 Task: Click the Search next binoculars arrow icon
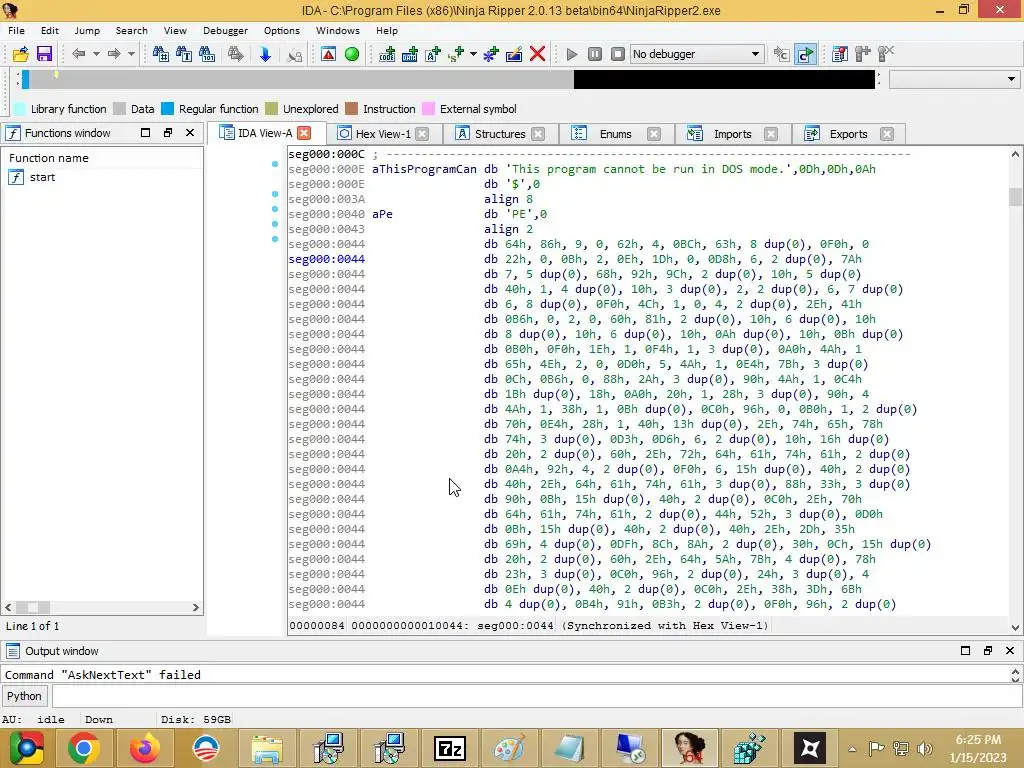coord(235,54)
